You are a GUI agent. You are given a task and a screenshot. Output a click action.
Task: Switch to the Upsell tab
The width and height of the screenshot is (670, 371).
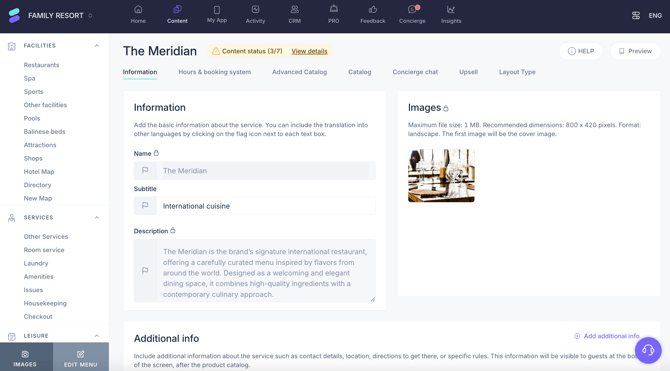[468, 72]
